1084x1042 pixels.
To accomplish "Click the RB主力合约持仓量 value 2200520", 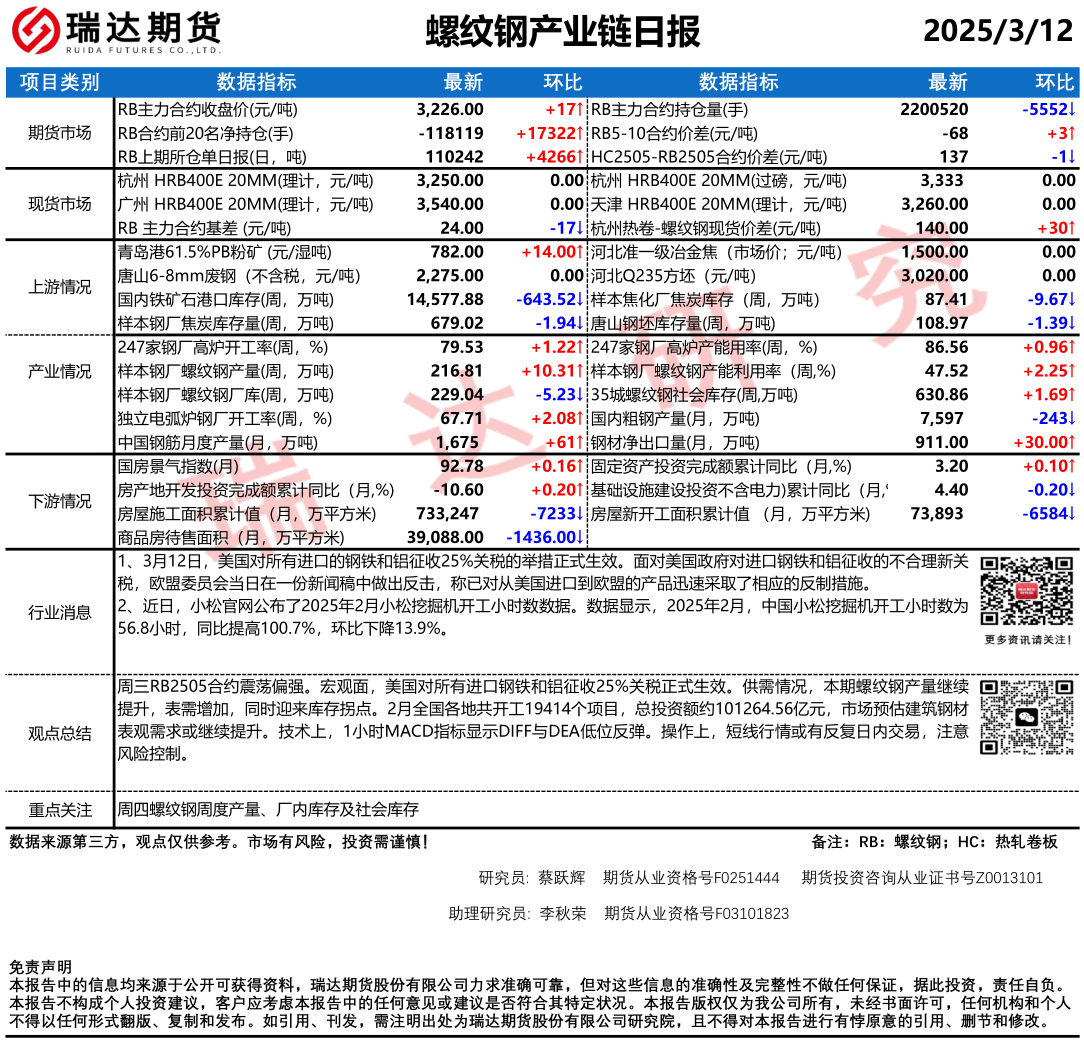I will 934,109.
